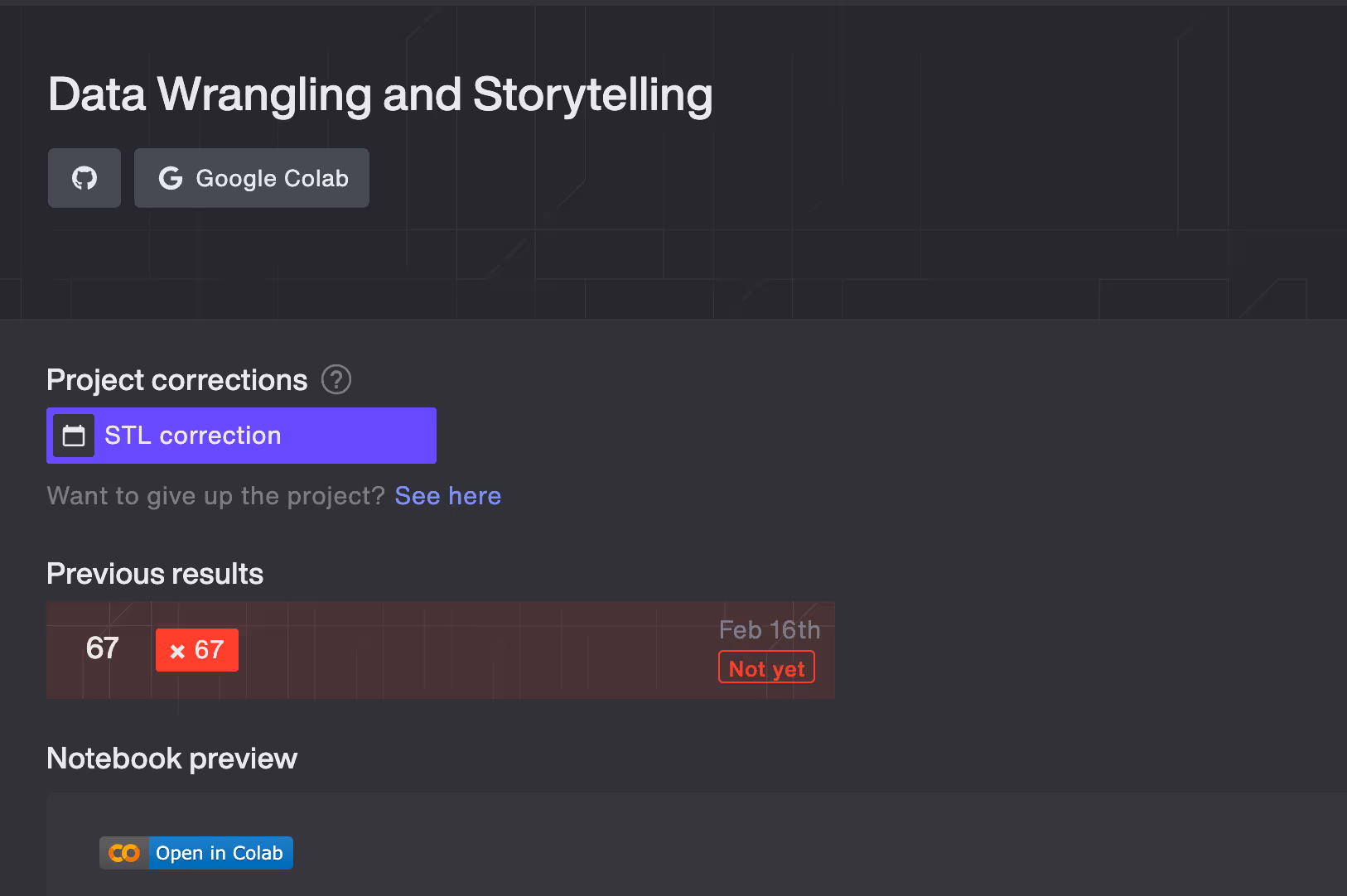Screen dimensions: 1347x896
Task: Click the Google G logo icon
Action: [x=171, y=178]
